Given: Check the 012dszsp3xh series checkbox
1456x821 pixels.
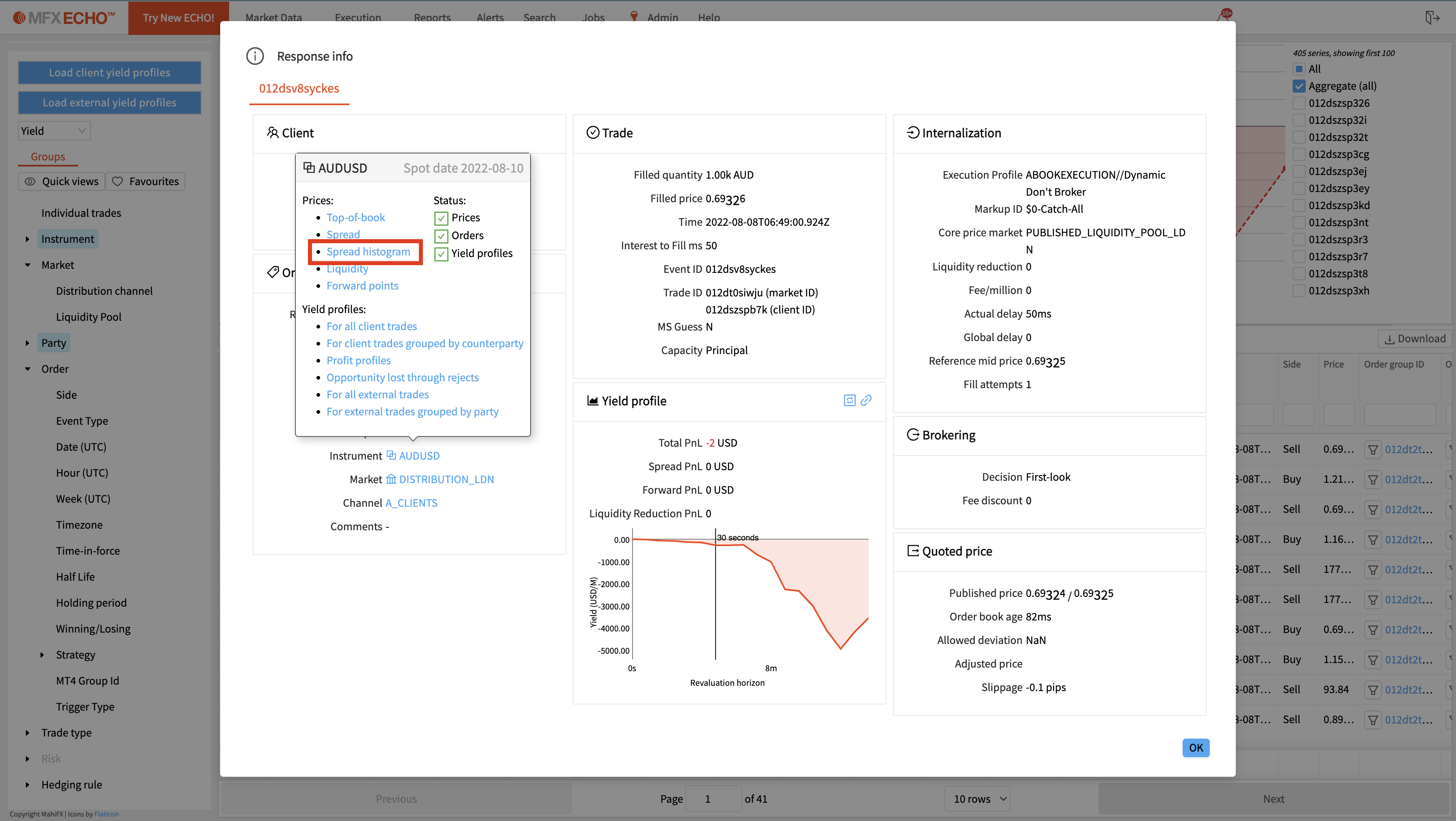Looking at the screenshot, I should point(1299,290).
